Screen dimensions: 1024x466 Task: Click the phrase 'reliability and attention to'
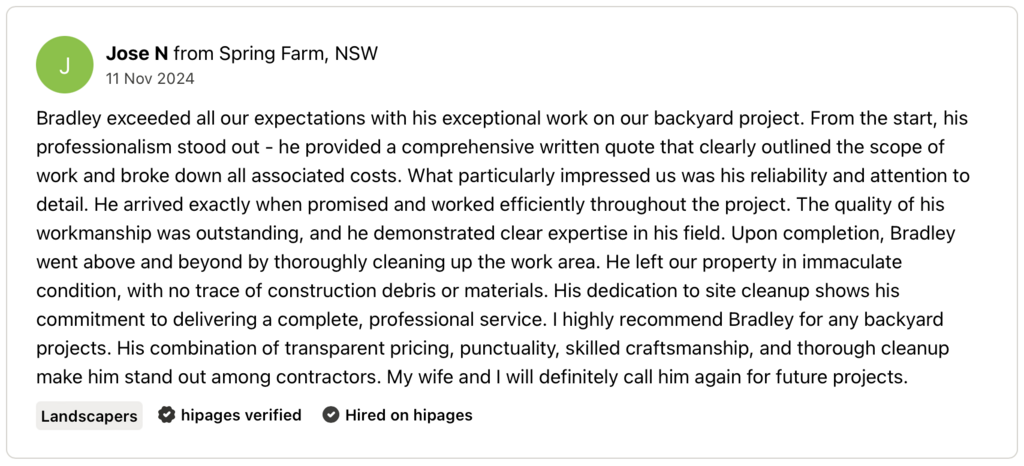[856, 176]
